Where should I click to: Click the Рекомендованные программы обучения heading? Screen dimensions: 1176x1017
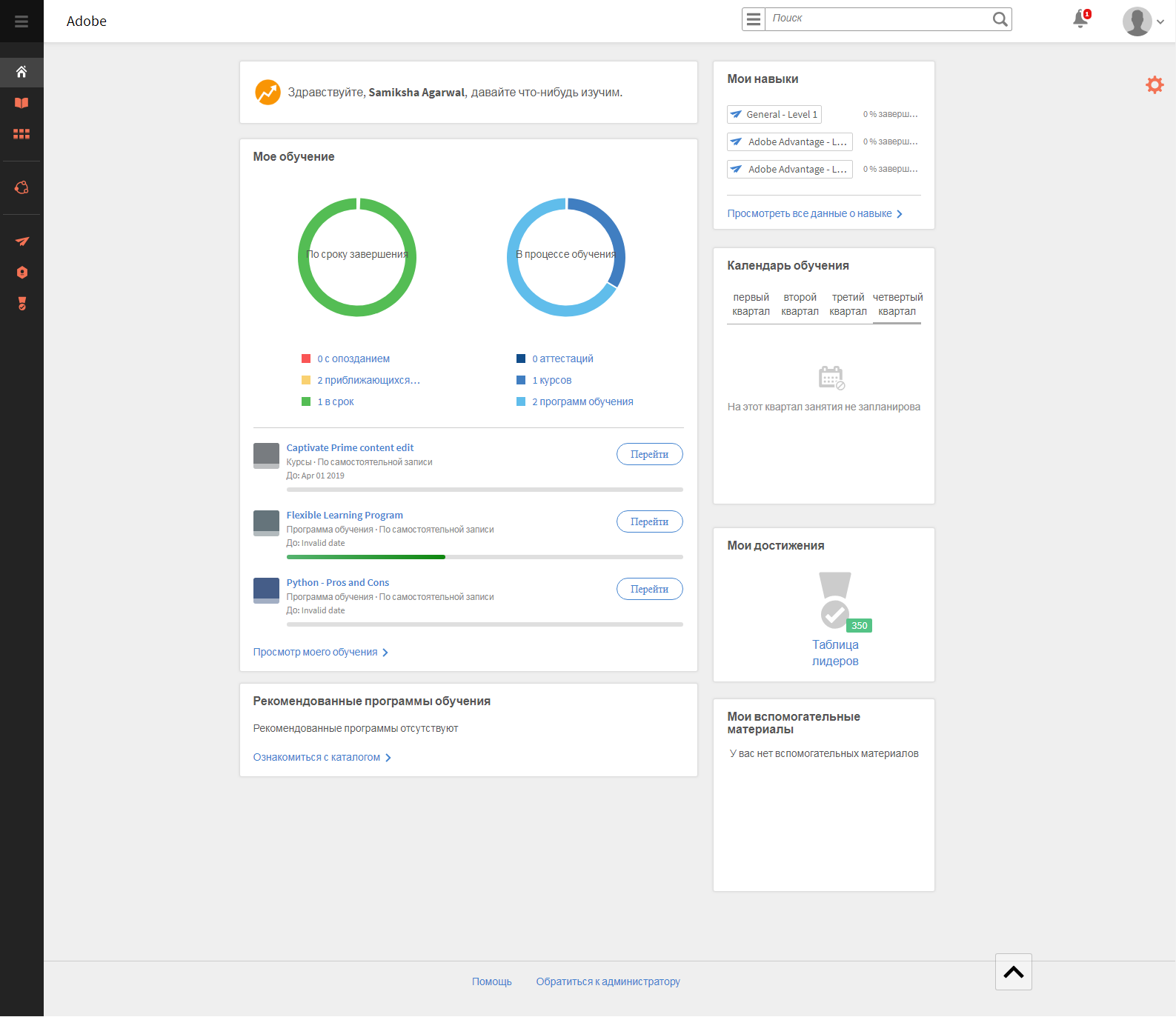coord(372,701)
